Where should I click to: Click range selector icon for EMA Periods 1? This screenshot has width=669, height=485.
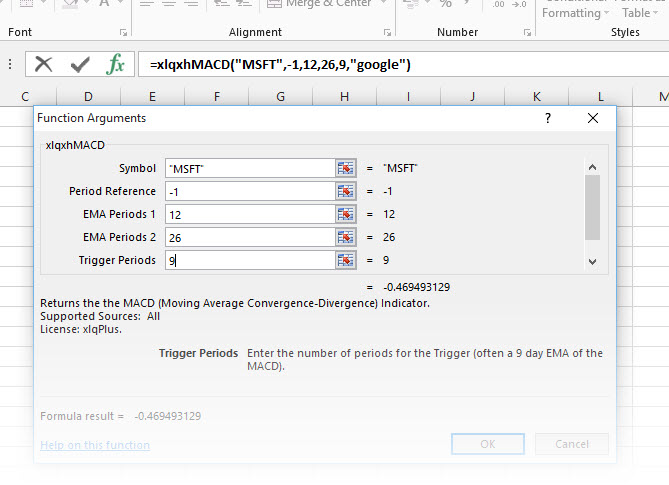tap(346, 214)
